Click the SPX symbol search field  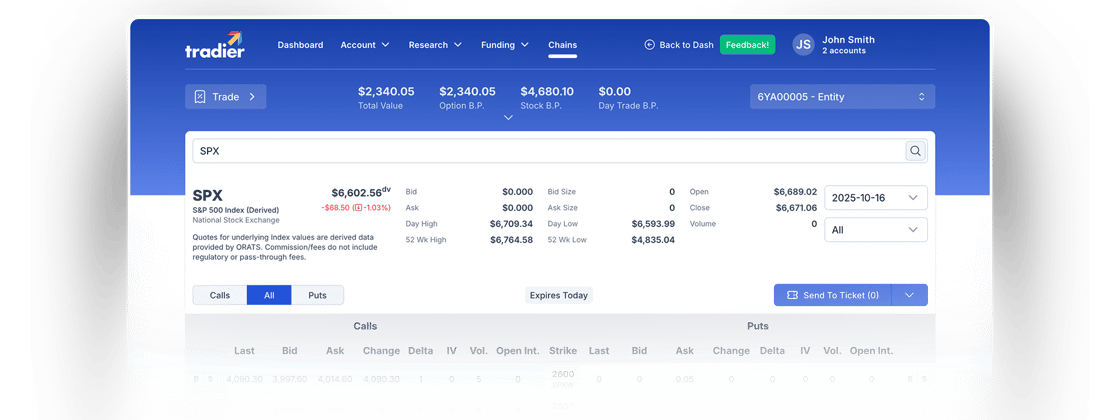click(545, 151)
